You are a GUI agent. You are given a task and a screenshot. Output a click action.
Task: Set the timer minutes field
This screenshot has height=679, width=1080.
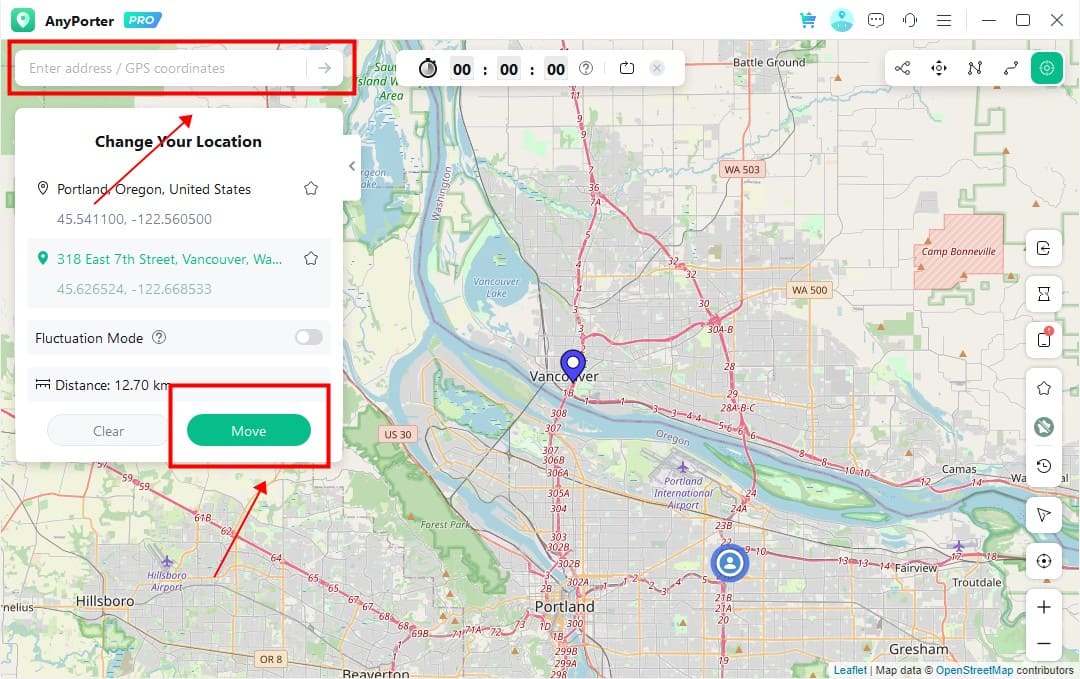509,69
